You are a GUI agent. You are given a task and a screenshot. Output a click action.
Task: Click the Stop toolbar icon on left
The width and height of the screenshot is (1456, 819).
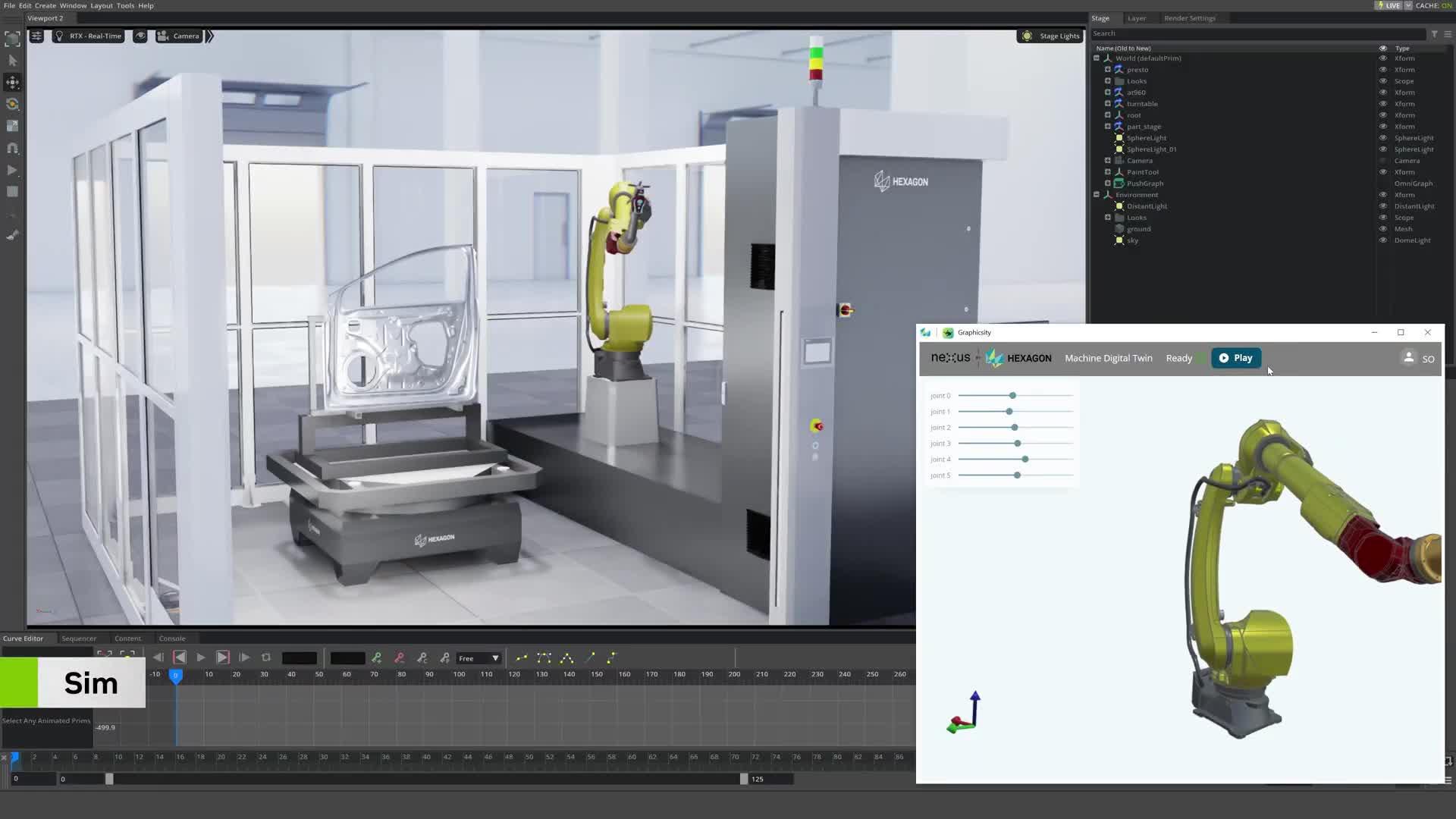click(12, 192)
